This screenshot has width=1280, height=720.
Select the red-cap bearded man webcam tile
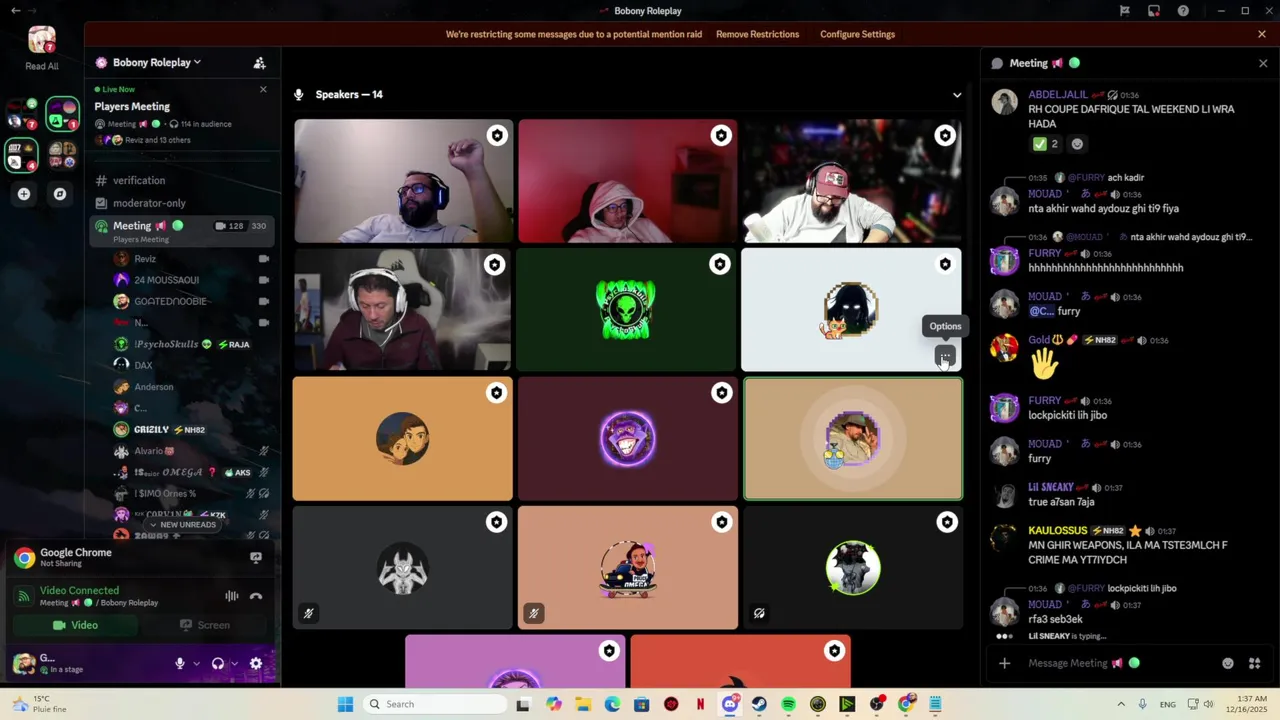click(852, 181)
